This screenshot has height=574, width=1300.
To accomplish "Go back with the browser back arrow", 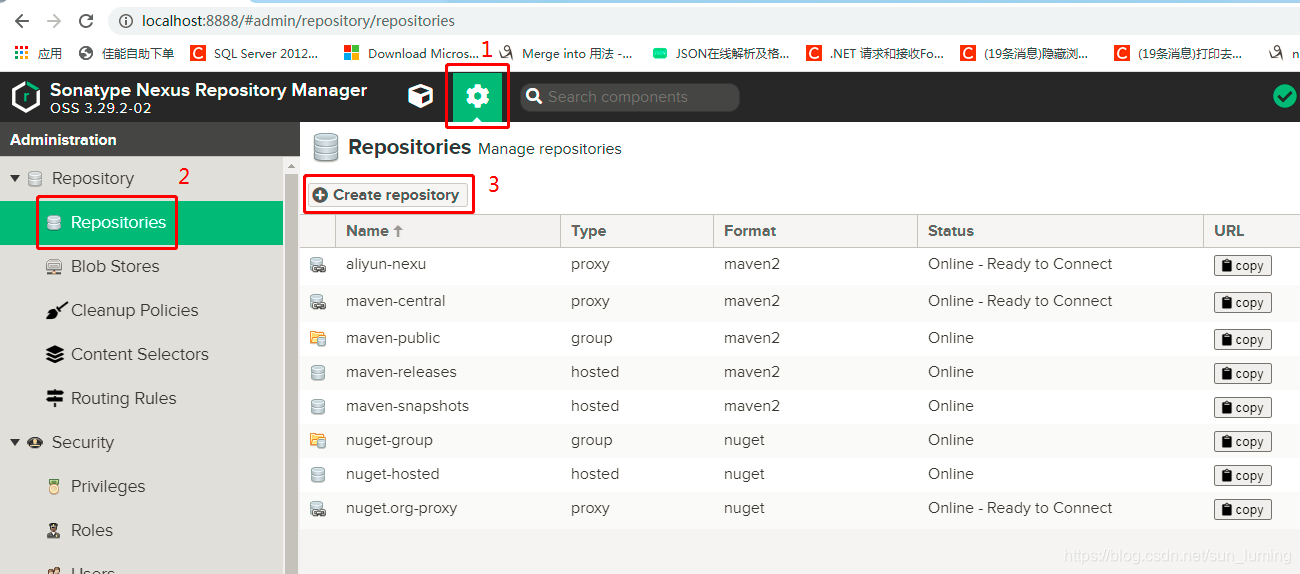I will pos(22,20).
